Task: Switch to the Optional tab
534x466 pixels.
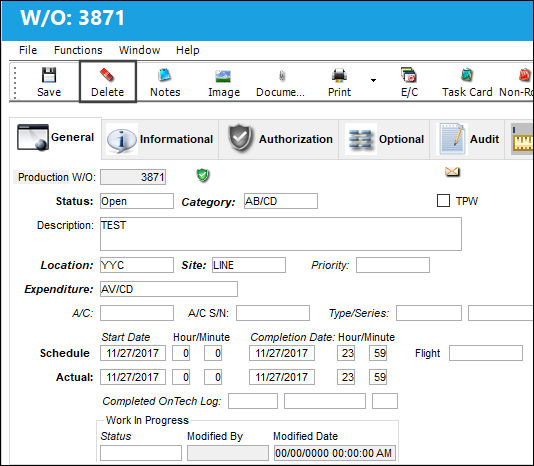Action: point(384,139)
